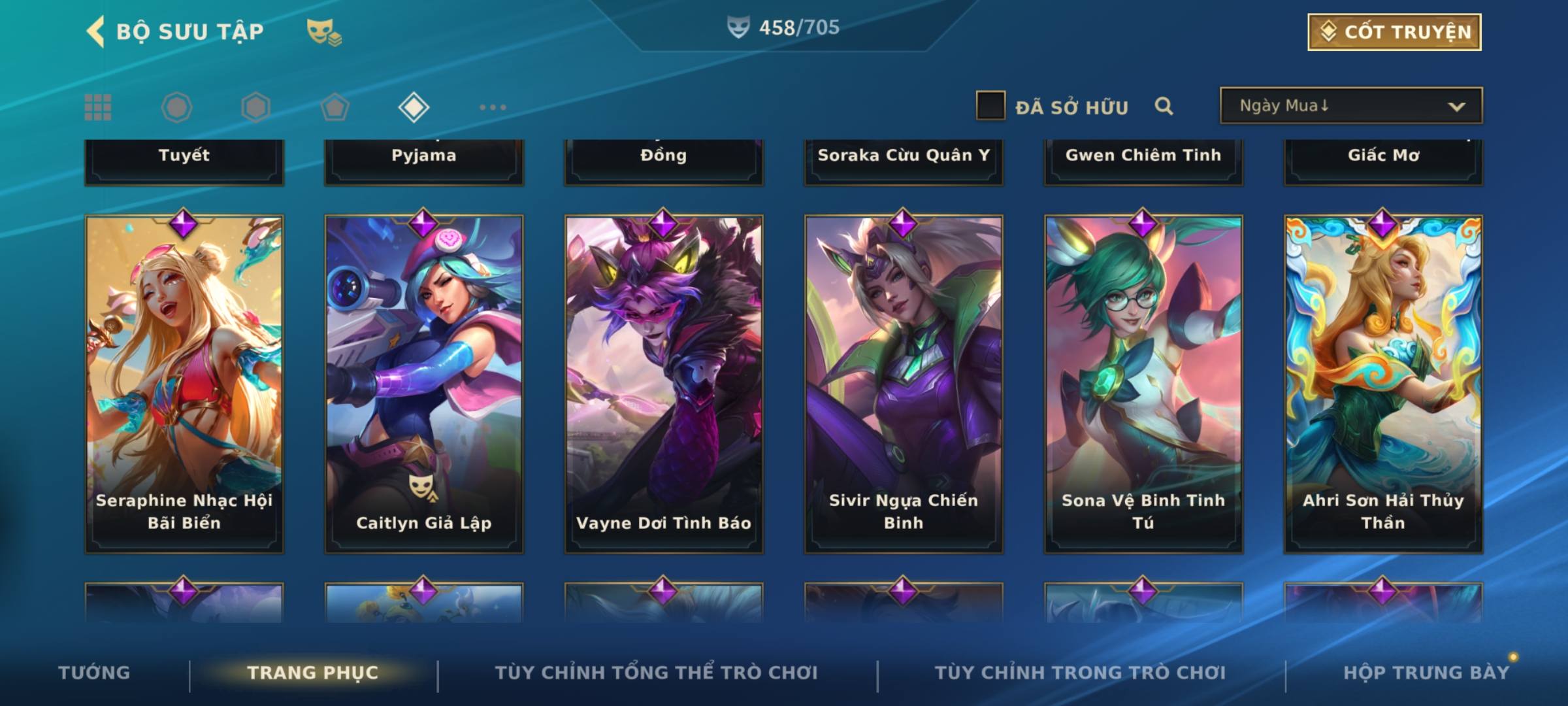Choose the pentagon rarity filter icon
1568x706 pixels.
point(335,107)
